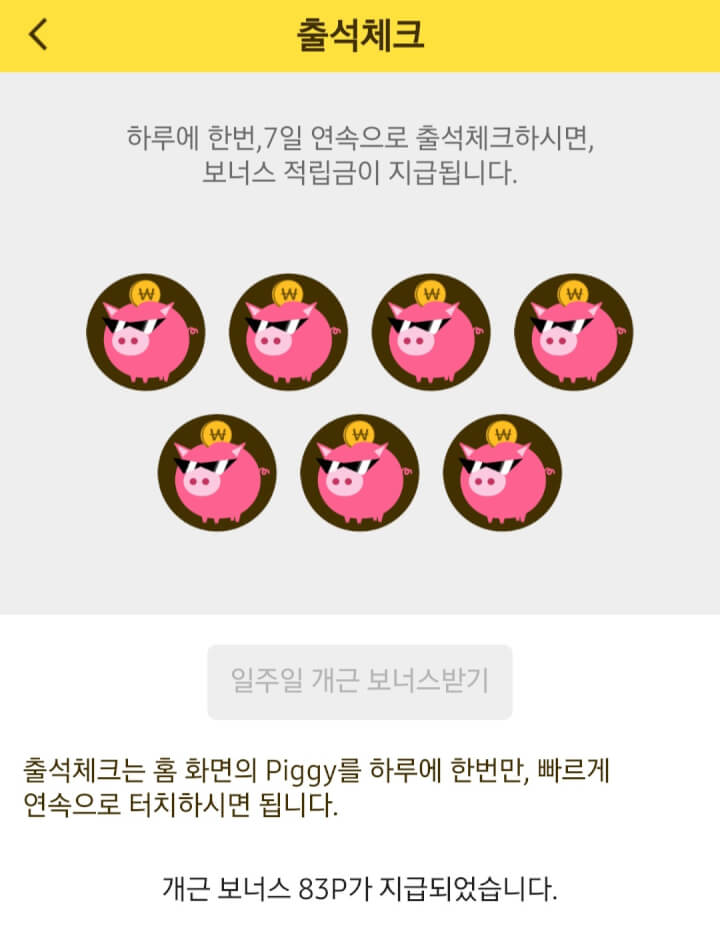
Task: Tap the first piggy stamp in bottom row
Action: pos(217,473)
